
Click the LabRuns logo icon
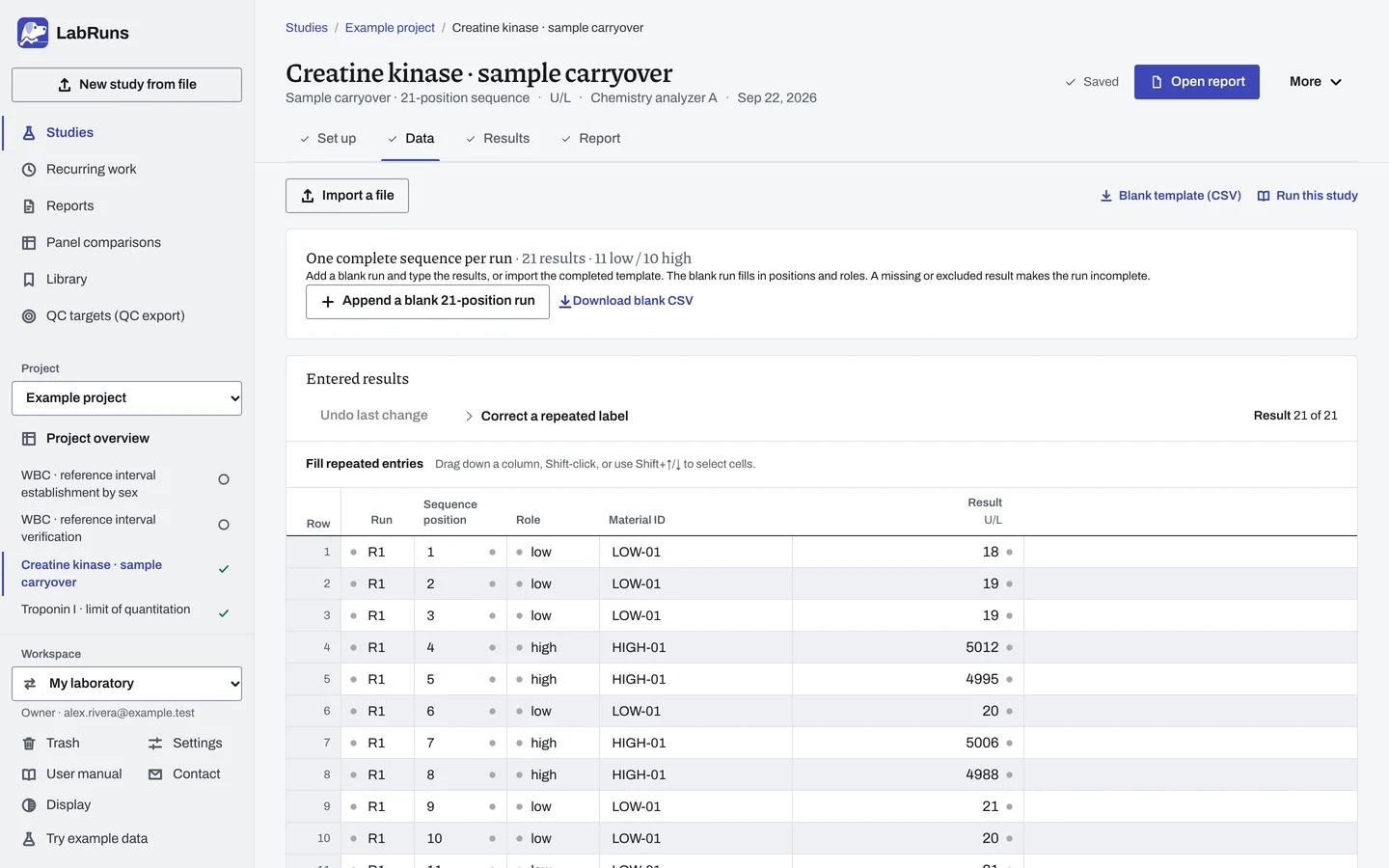[x=33, y=33]
